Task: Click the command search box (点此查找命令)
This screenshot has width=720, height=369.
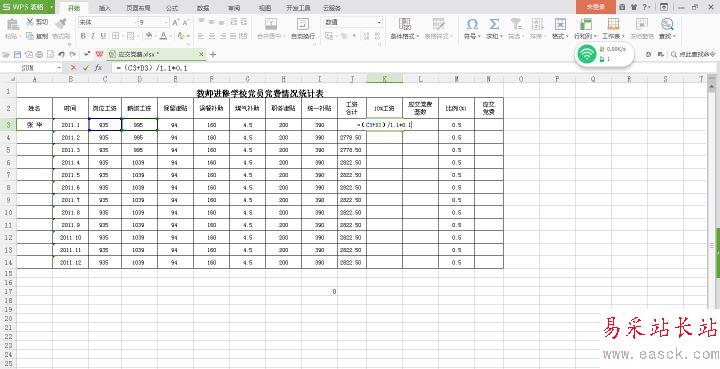Action: pos(692,54)
